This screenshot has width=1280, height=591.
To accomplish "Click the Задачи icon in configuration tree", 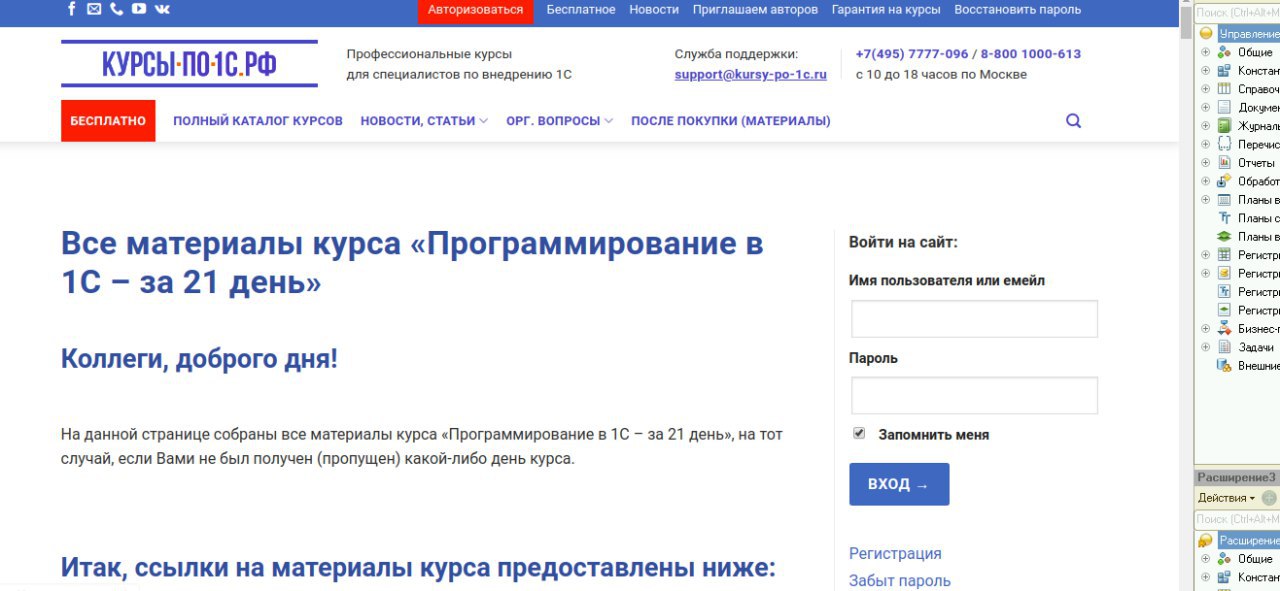I will pos(1224,347).
